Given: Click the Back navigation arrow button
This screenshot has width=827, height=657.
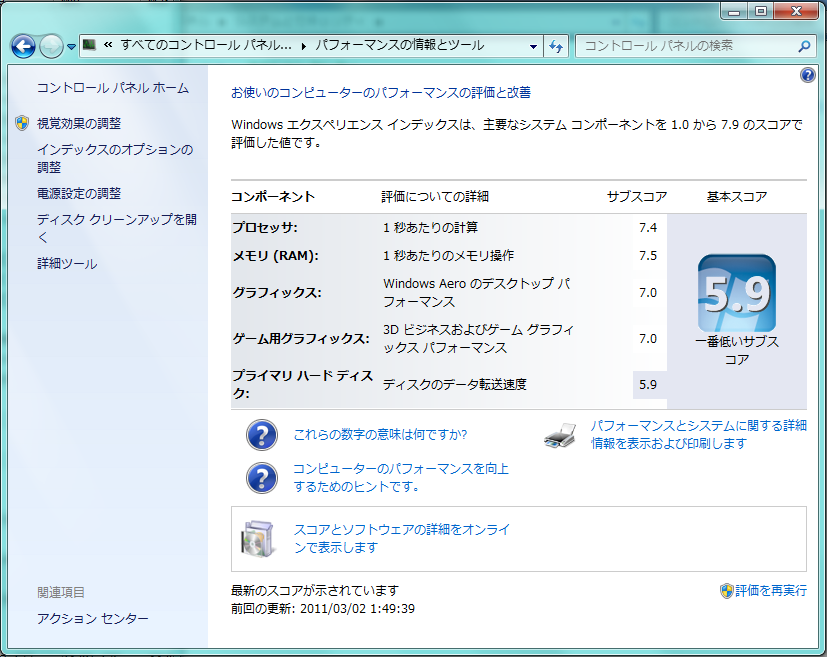Looking at the screenshot, I should 23,46.
